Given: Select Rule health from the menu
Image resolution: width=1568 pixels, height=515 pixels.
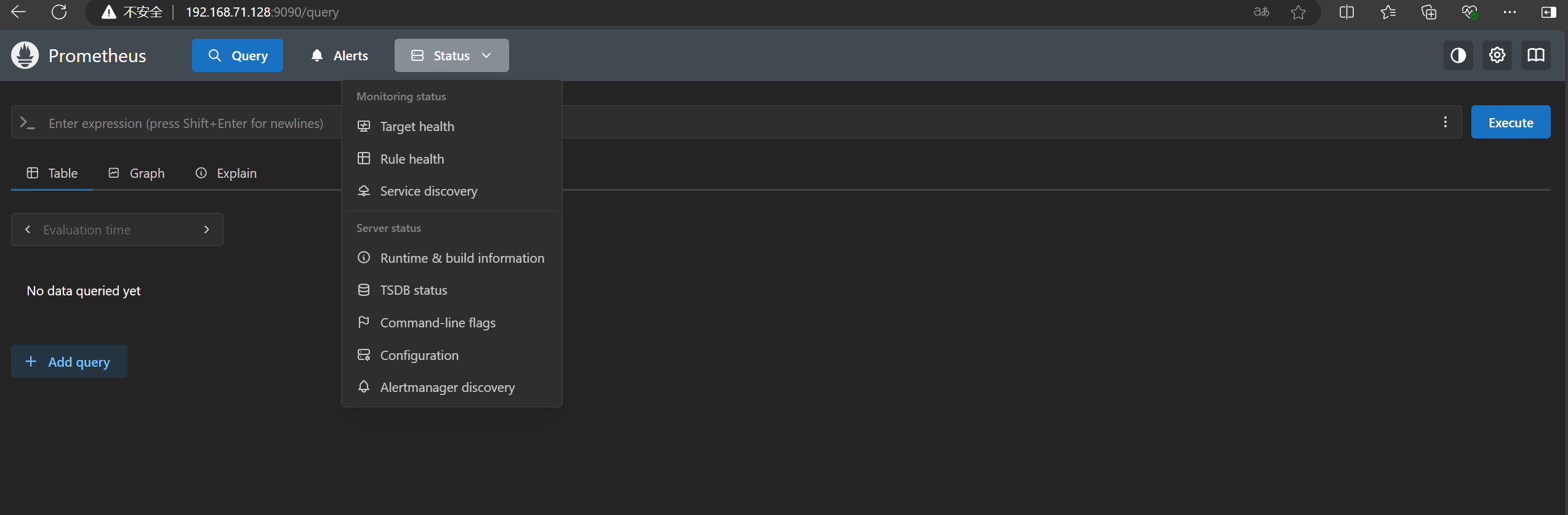Looking at the screenshot, I should (x=452, y=159).
